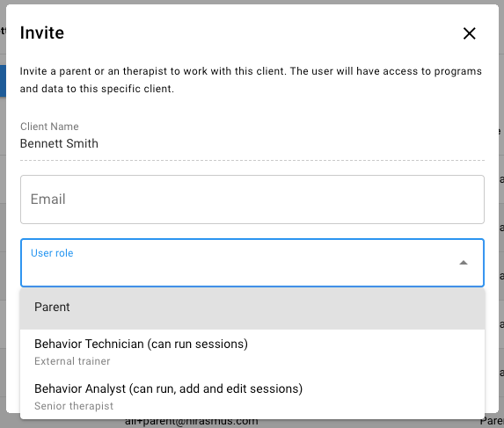This screenshot has width=504, height=428.
Task: Click the External trainer subtitle
Action: coord(72,361)
